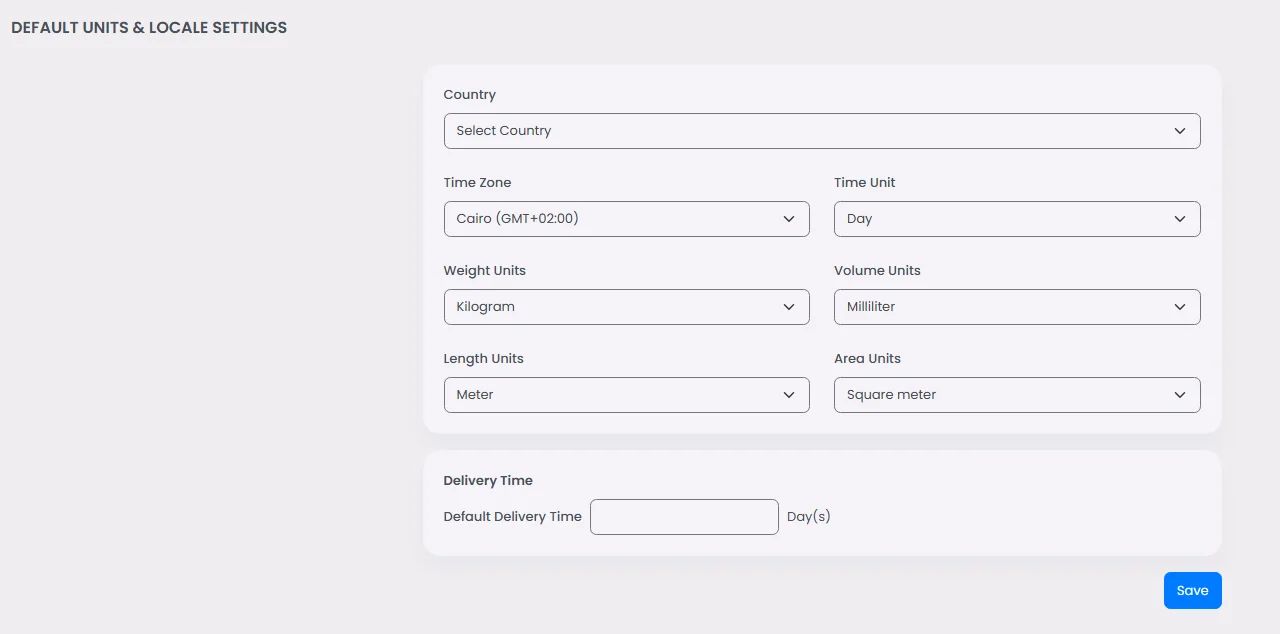This screenshot has height=634, width=1280.
Task: Click the Default Units & Locale Settings heading
Action: tap(149, 28)
